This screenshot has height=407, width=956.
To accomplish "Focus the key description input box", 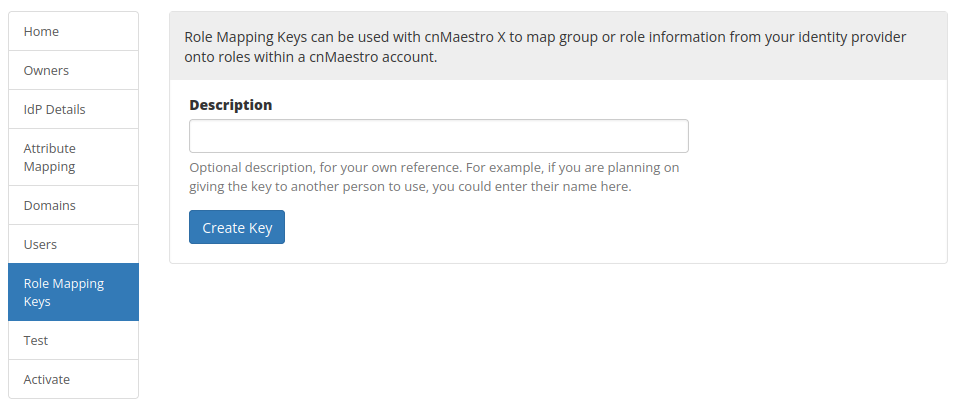I will tap(438, 136).
